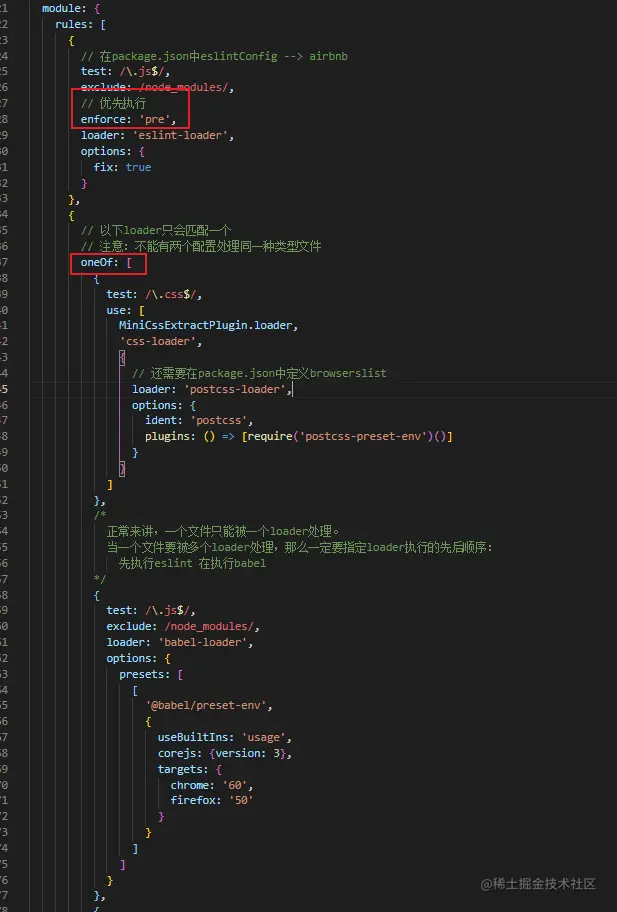The image size is (617, 912).
Task: Click the 'oneOf: [' line
Action: [106, 263]
